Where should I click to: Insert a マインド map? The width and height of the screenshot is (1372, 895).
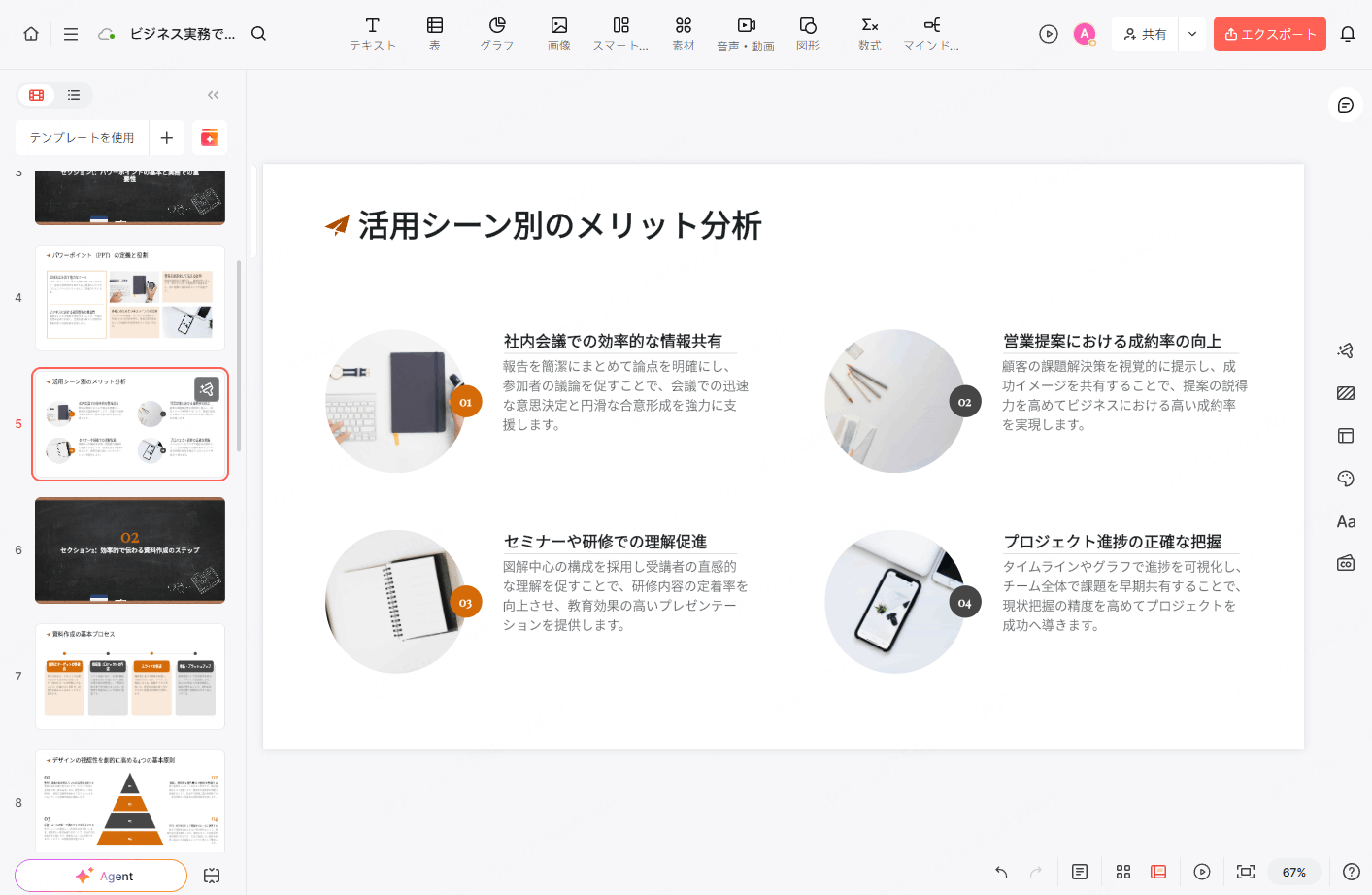(x=931, y=34)
